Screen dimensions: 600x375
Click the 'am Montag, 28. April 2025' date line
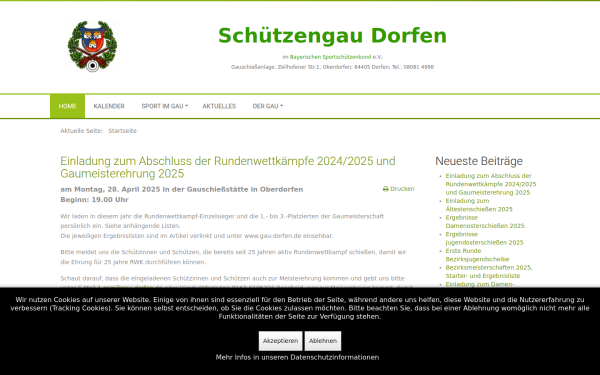(x=181, y=189)
